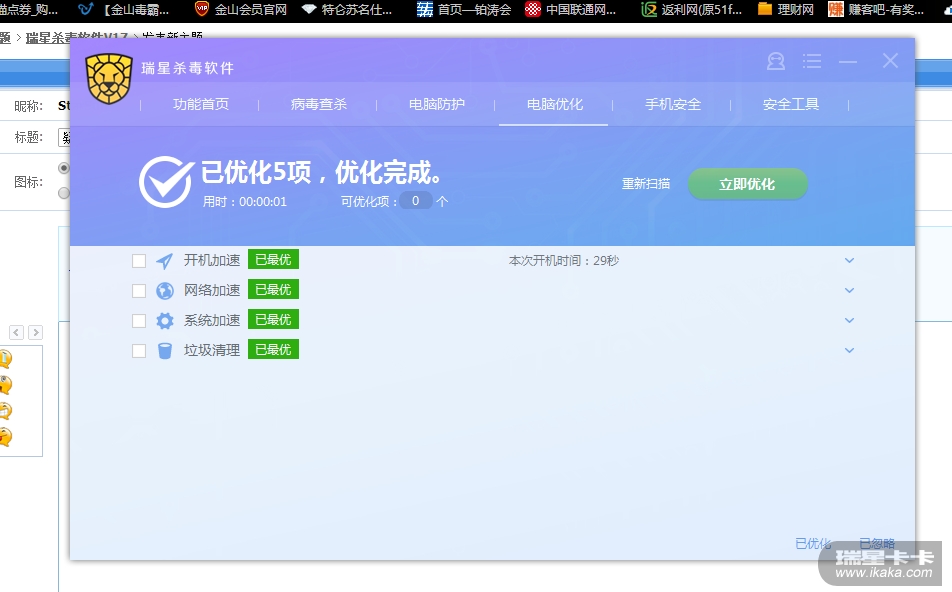Click the large checkmark completion icon
This screenshot has width=952, height=592.
[x=166, y=182]
